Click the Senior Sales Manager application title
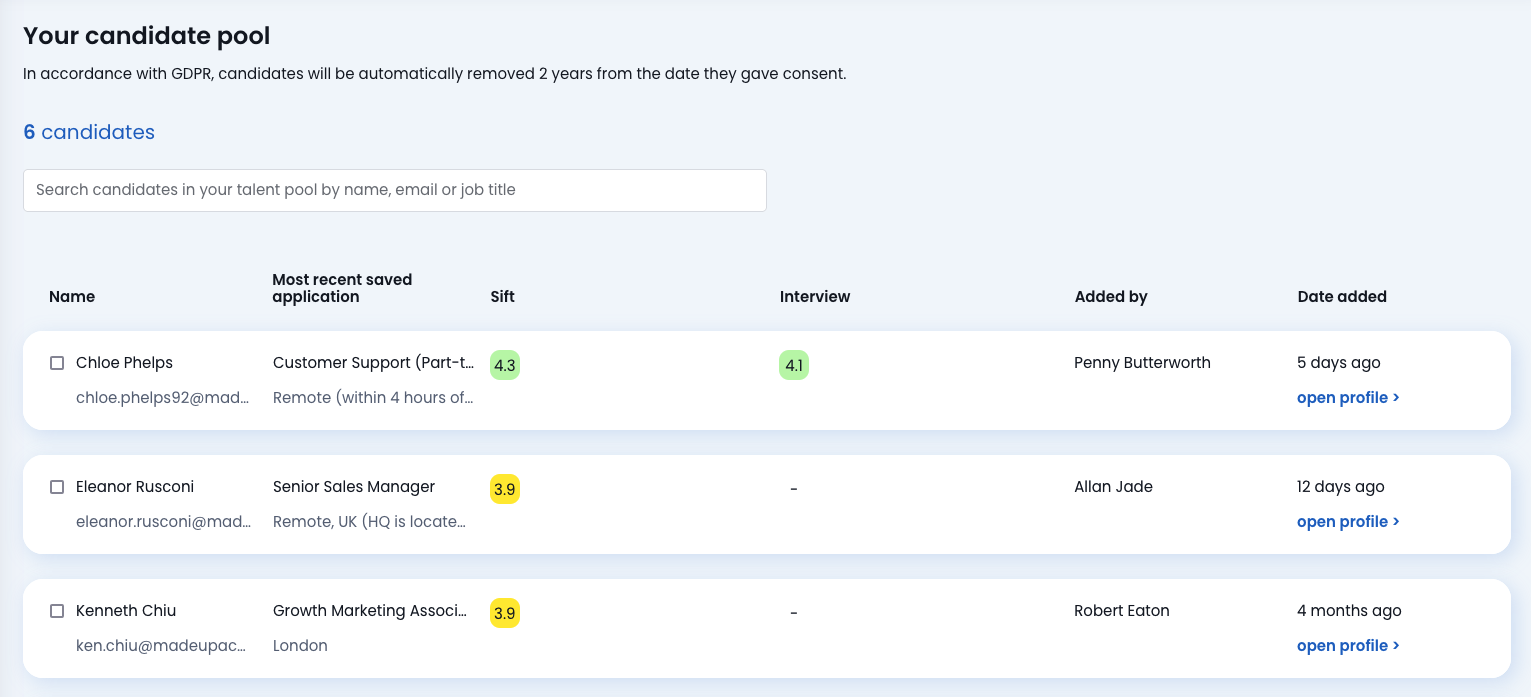The image size is (1531, 697). coord(354,487)
